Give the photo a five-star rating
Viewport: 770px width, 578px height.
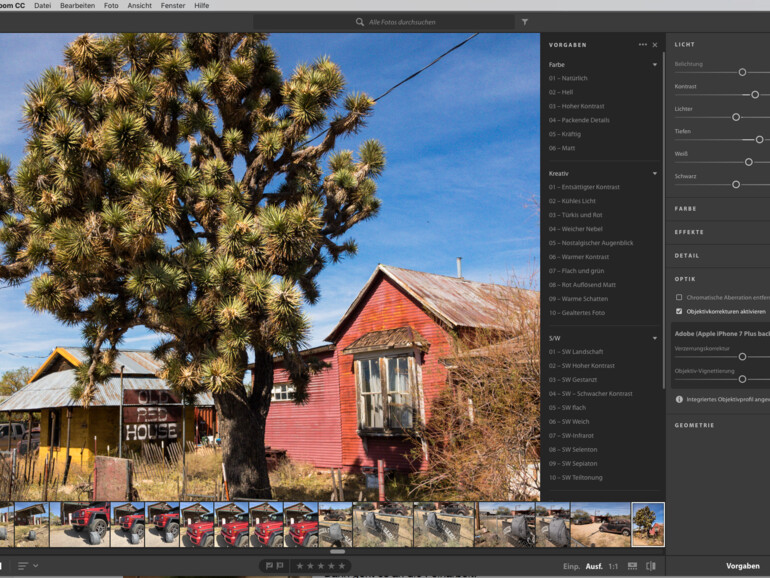pyautogui.click(x=342, y=566)
